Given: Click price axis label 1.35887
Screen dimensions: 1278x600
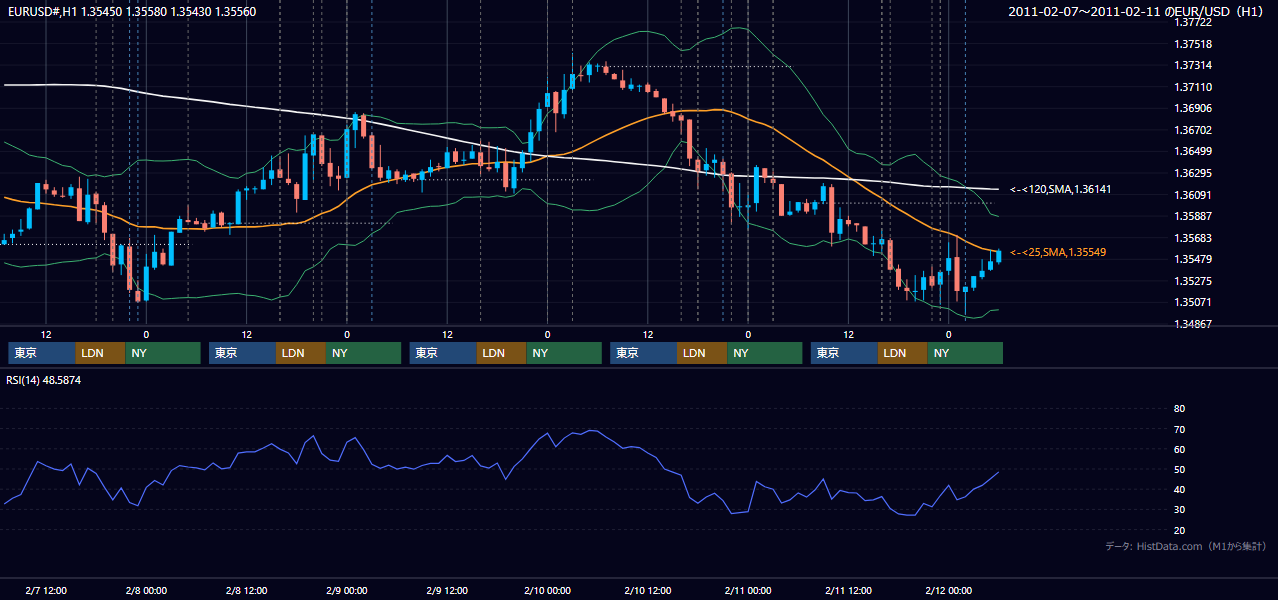Looking at the screenshot, I should pos(1194,216).
